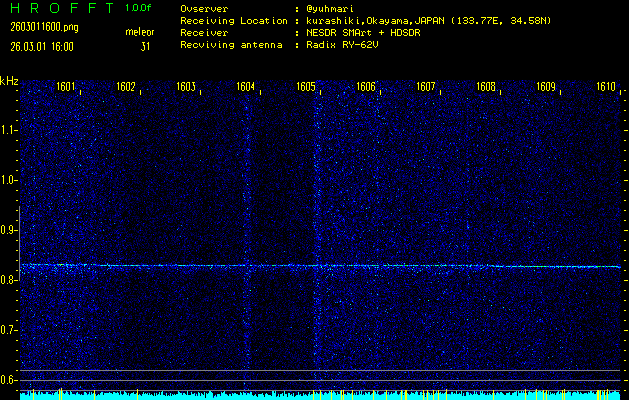Click the 1608 time marker
Viewport: 629px width, 400px height.
(x=486, y=86)
